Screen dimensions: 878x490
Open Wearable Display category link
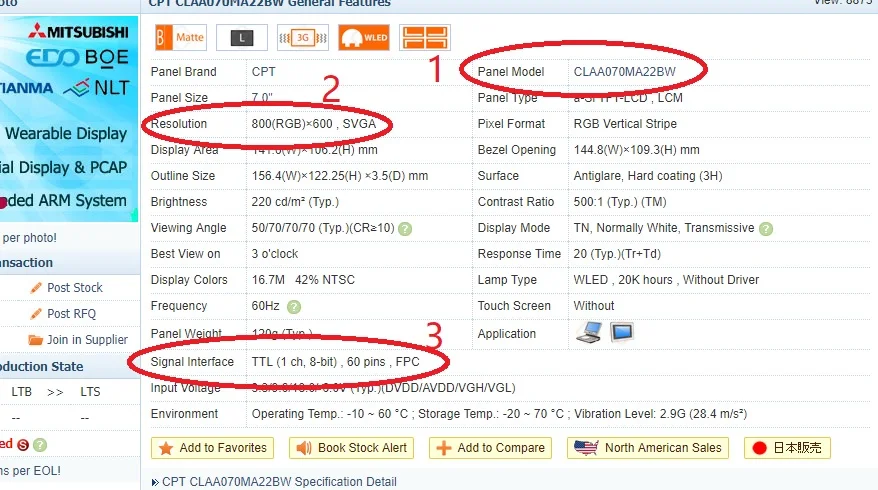(66, 133)
